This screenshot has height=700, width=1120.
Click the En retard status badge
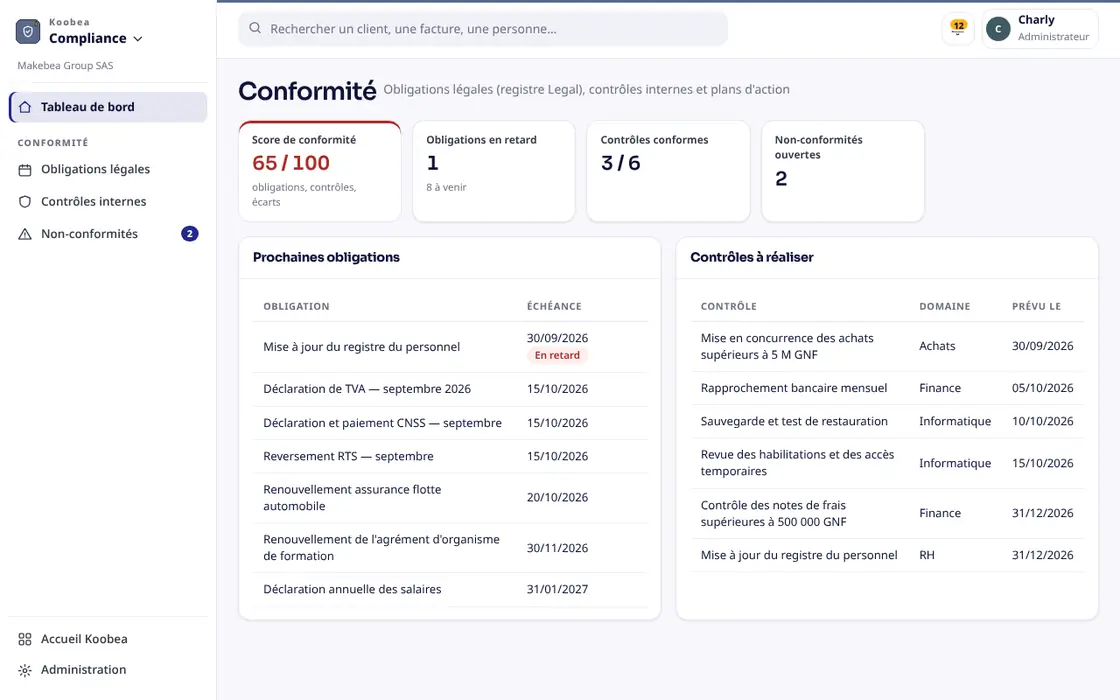point(557,356)
